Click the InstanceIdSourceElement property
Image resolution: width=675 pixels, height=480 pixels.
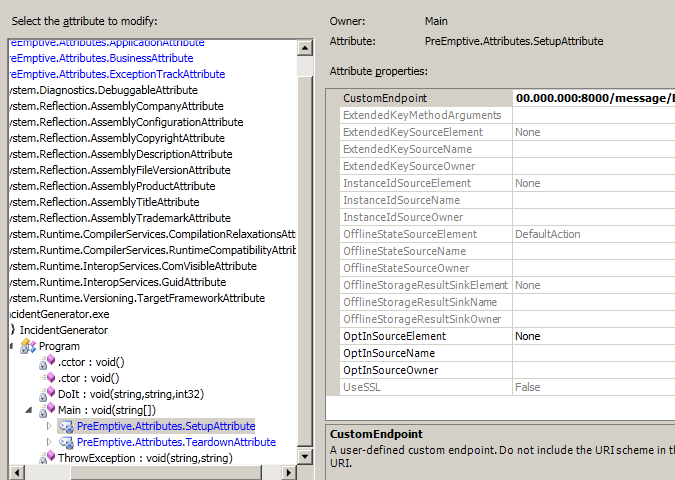(x=407, y=183)
